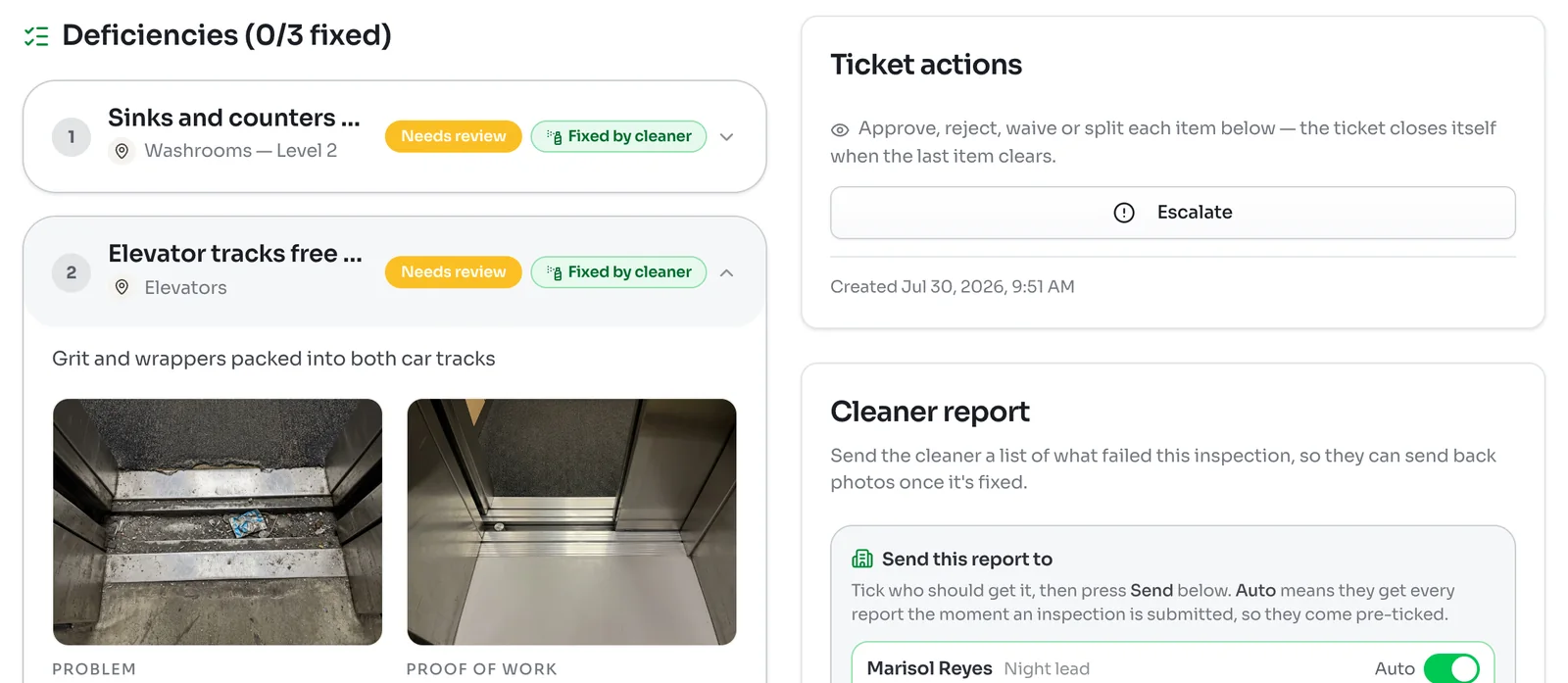
Task: Open the PROBLEM photo of elevator track
Action: [x=218, y=521]
